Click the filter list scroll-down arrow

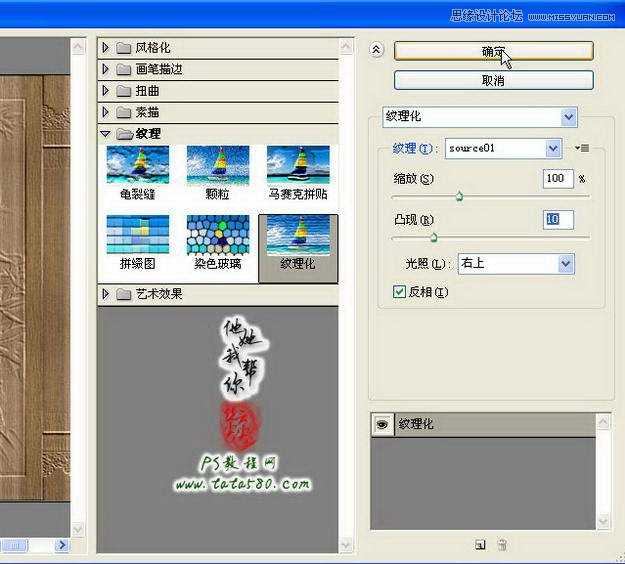(346, 544)
